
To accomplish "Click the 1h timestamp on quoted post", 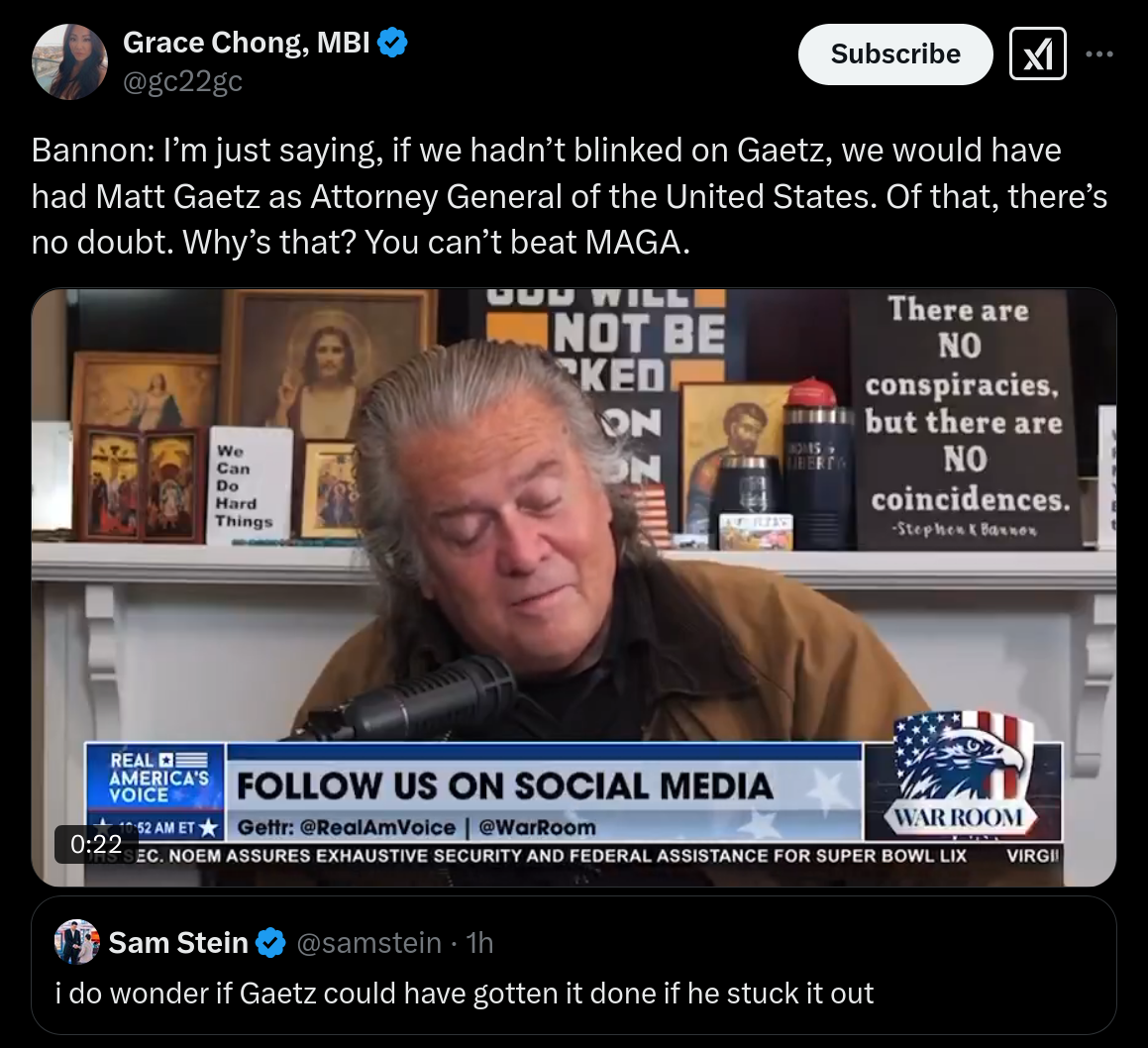I will 479,943.
